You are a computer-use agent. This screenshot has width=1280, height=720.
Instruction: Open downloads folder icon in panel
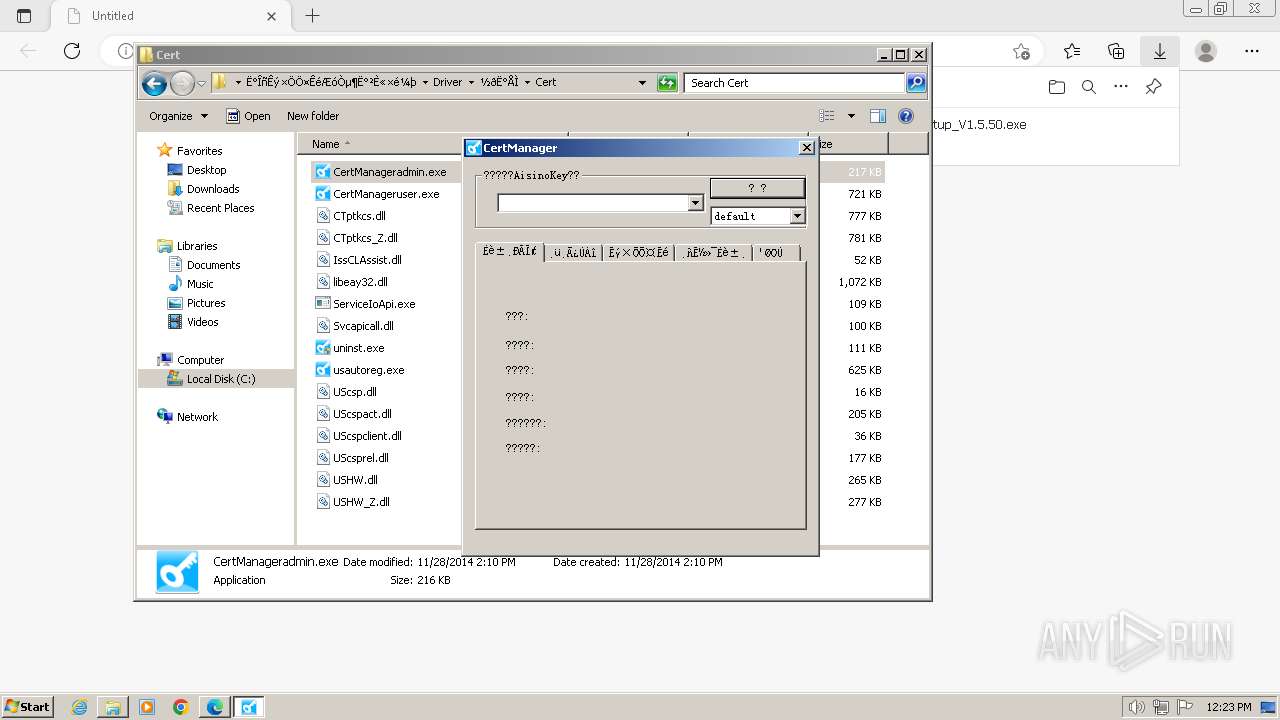(x=1057, y=87)
